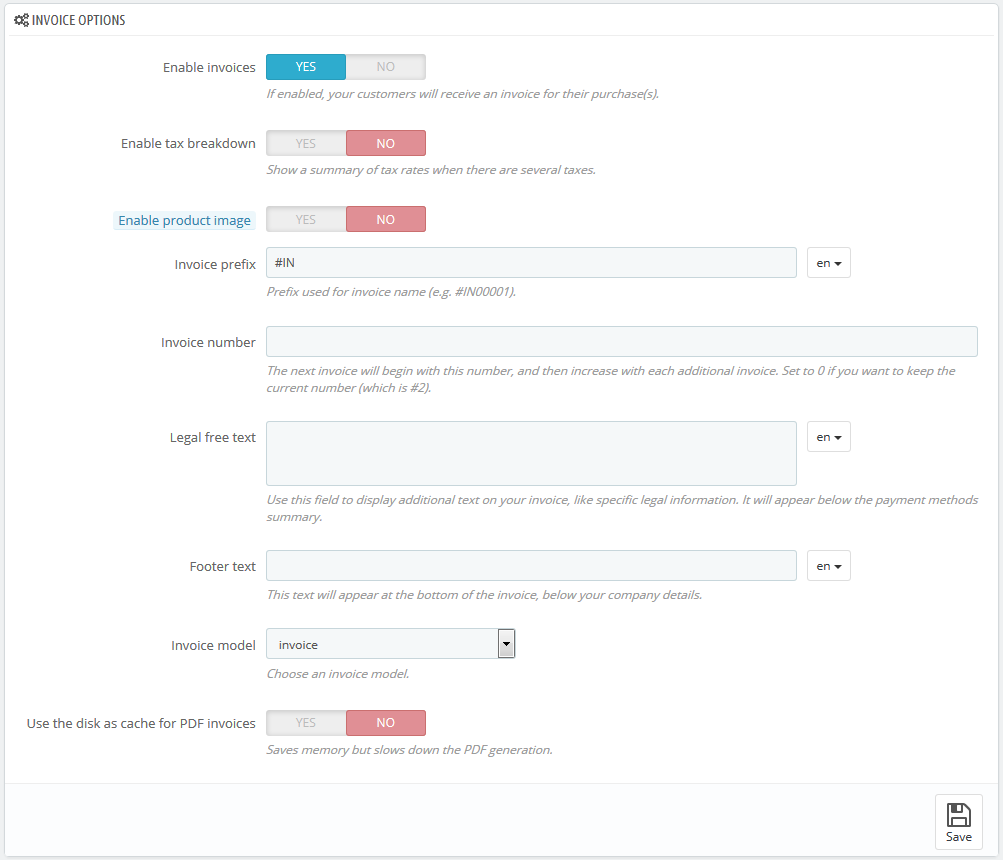The height and width of the screenshot is (860, 1003).
Task: Click the Invoice Options heading text
Action: 78,20
